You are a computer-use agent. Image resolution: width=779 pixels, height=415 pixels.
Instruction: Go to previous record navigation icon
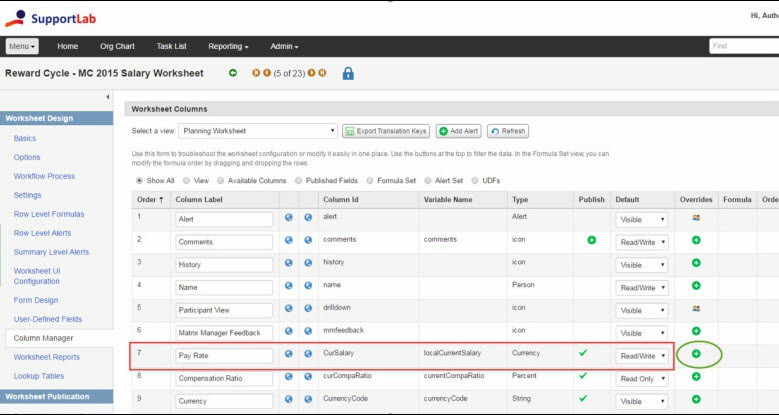[x=267, y=73]
